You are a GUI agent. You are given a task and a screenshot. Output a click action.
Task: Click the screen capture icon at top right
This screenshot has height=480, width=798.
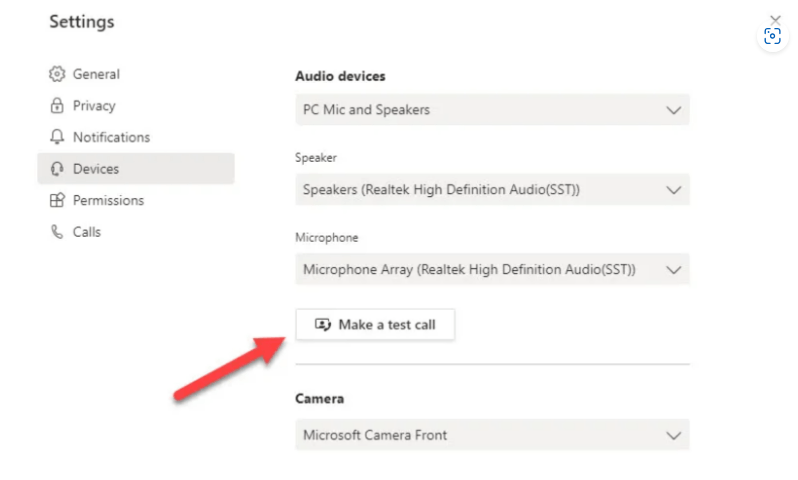772,36
